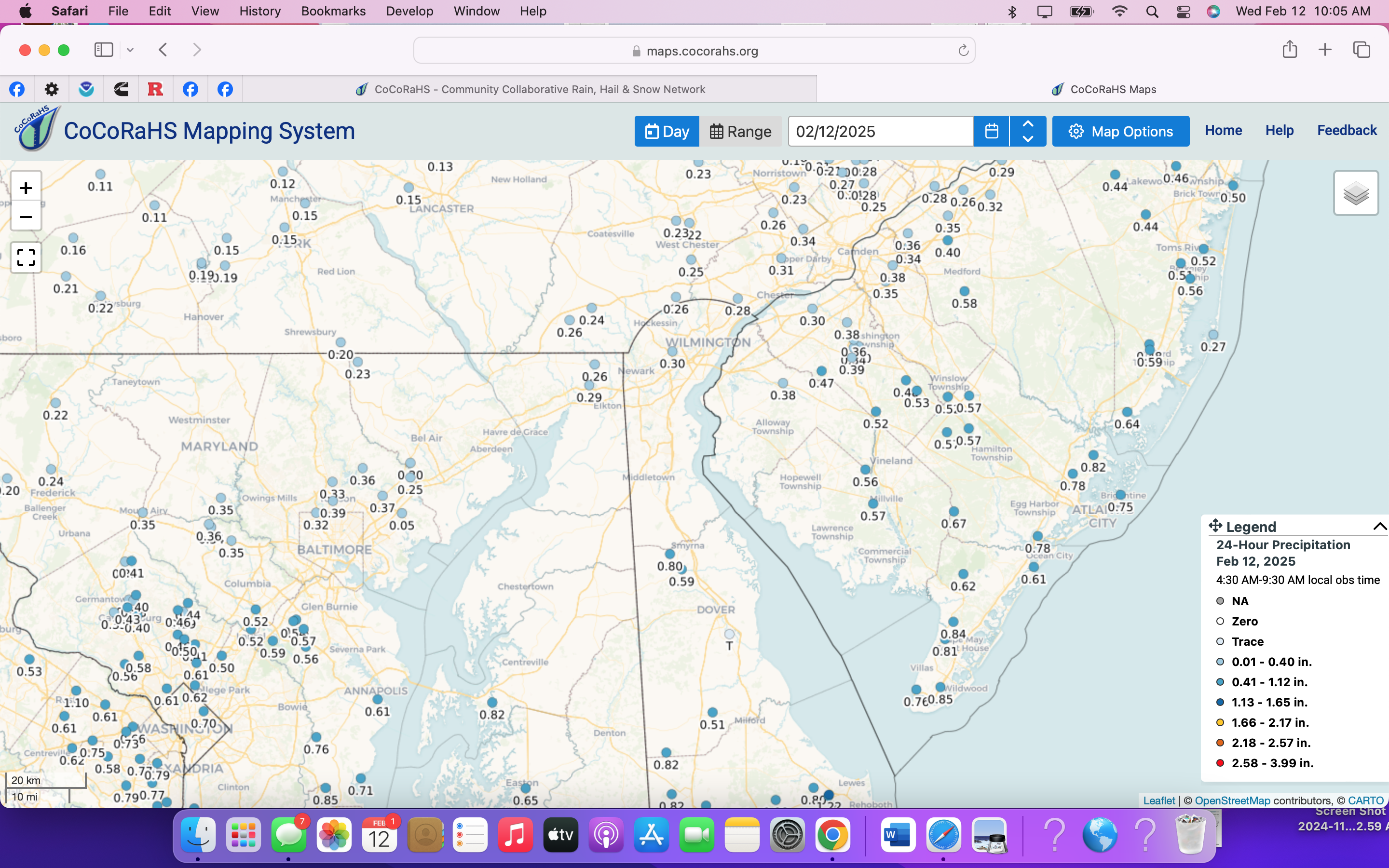This screenshot has width=1389, height=868.
Task: Zoom in the map with plus button
Action: coord(26,187)
